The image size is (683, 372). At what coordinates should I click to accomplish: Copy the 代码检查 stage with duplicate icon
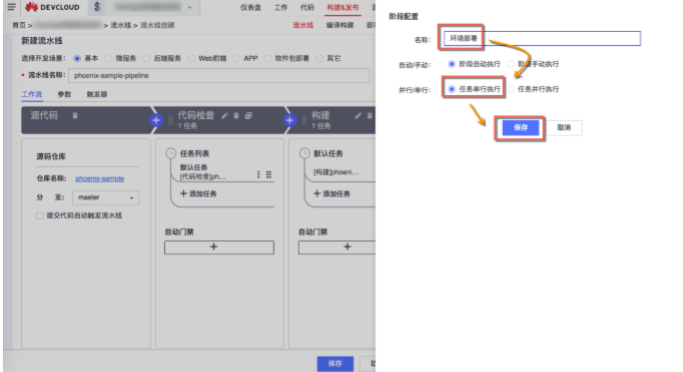[248, 115]
